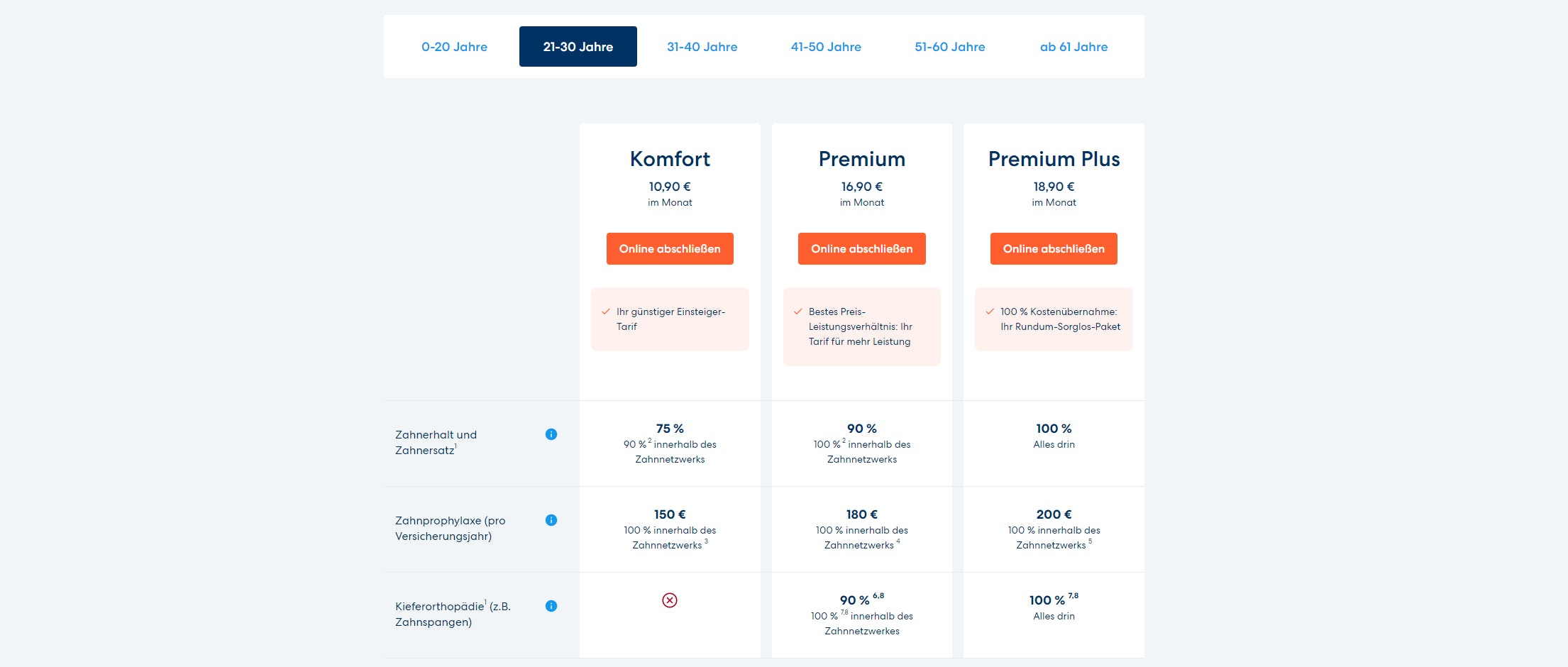1568x667 pixels.
Task: Open info icon for Zahnerhalt und Zahnersatz
Action: click(551, 434)
